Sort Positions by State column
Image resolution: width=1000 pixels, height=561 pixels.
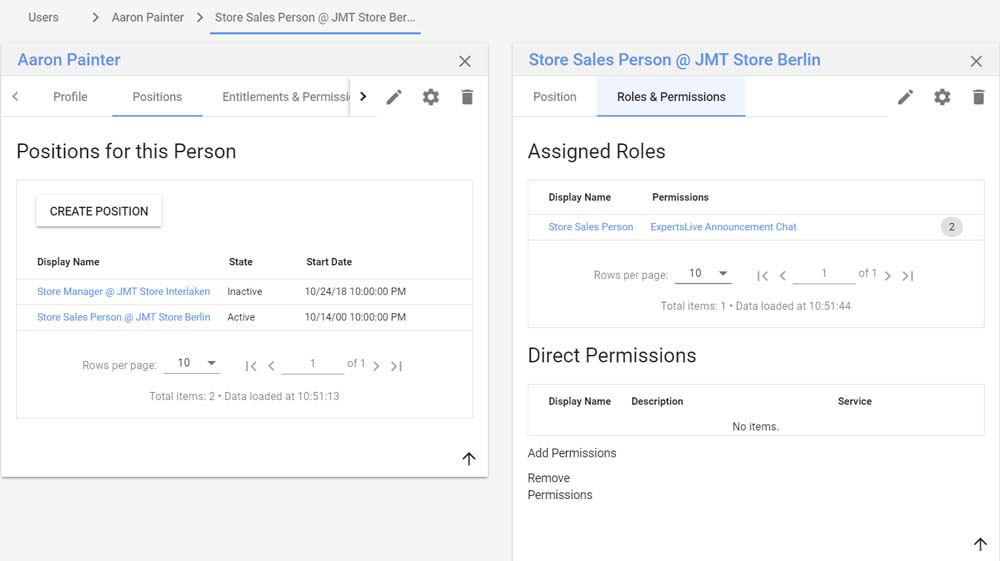[240, 262]
